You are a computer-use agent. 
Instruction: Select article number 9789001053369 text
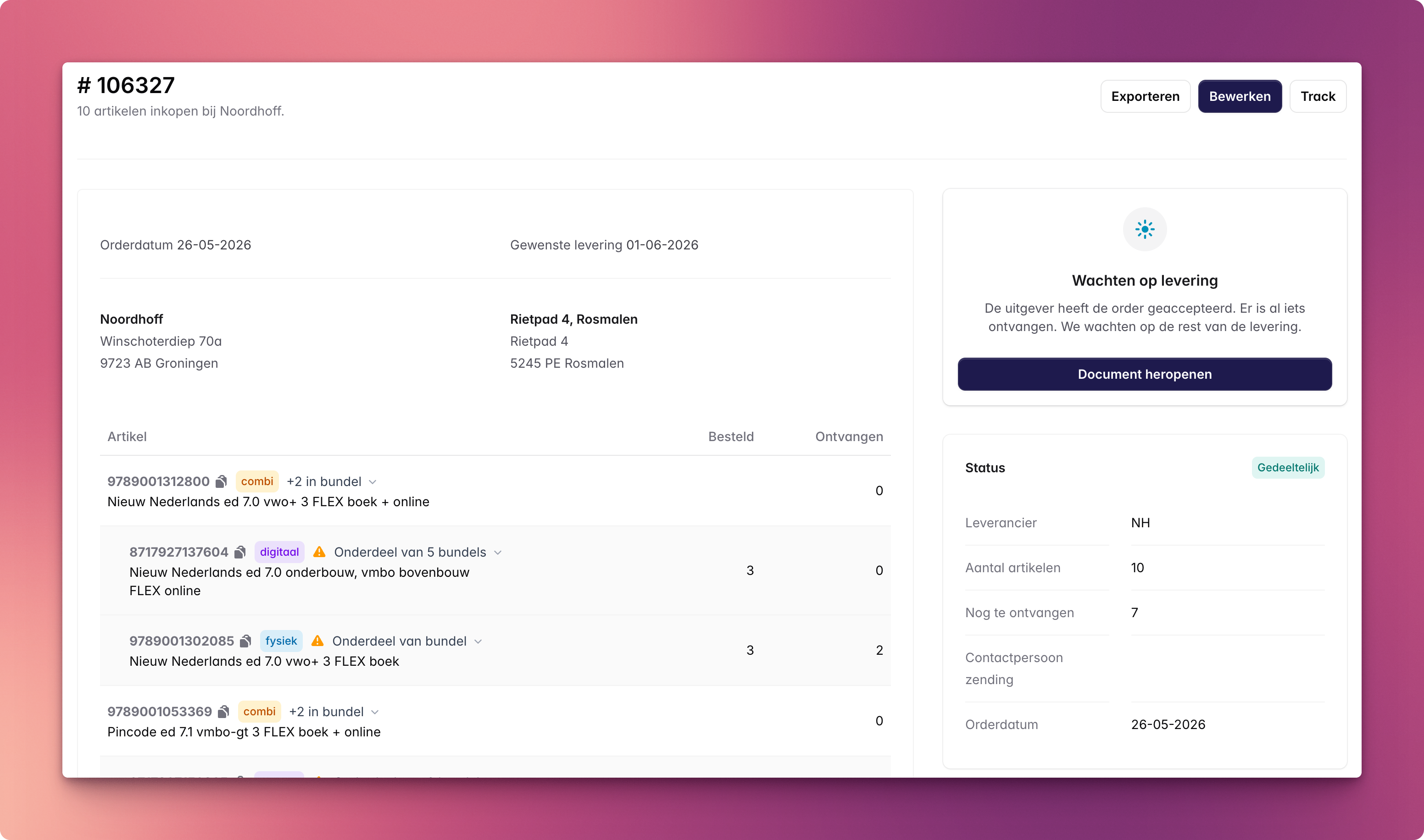coord(160,712)
